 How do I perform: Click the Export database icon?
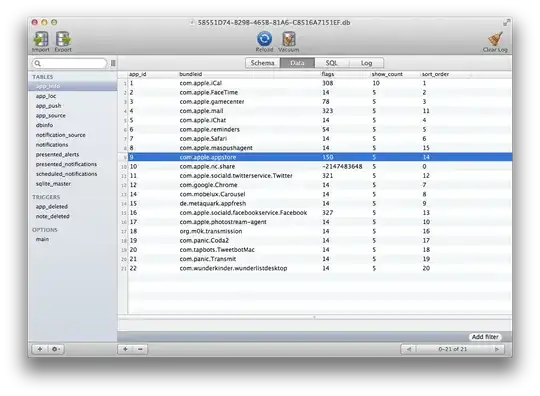(63, 39)
